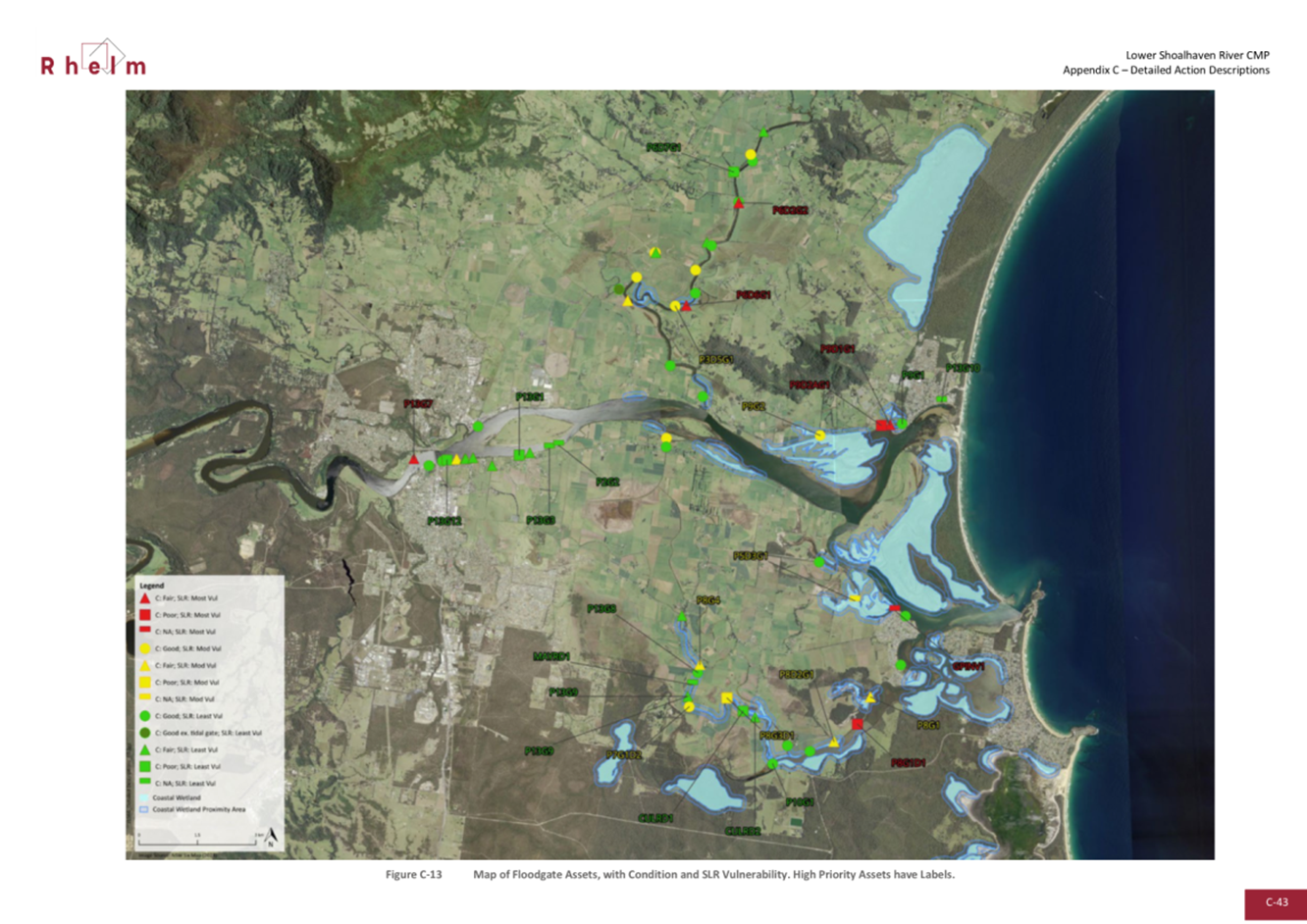
Task: Click the red square 'C: Poor; SLR: Most Vul' legend symbol
Action: 145,615
